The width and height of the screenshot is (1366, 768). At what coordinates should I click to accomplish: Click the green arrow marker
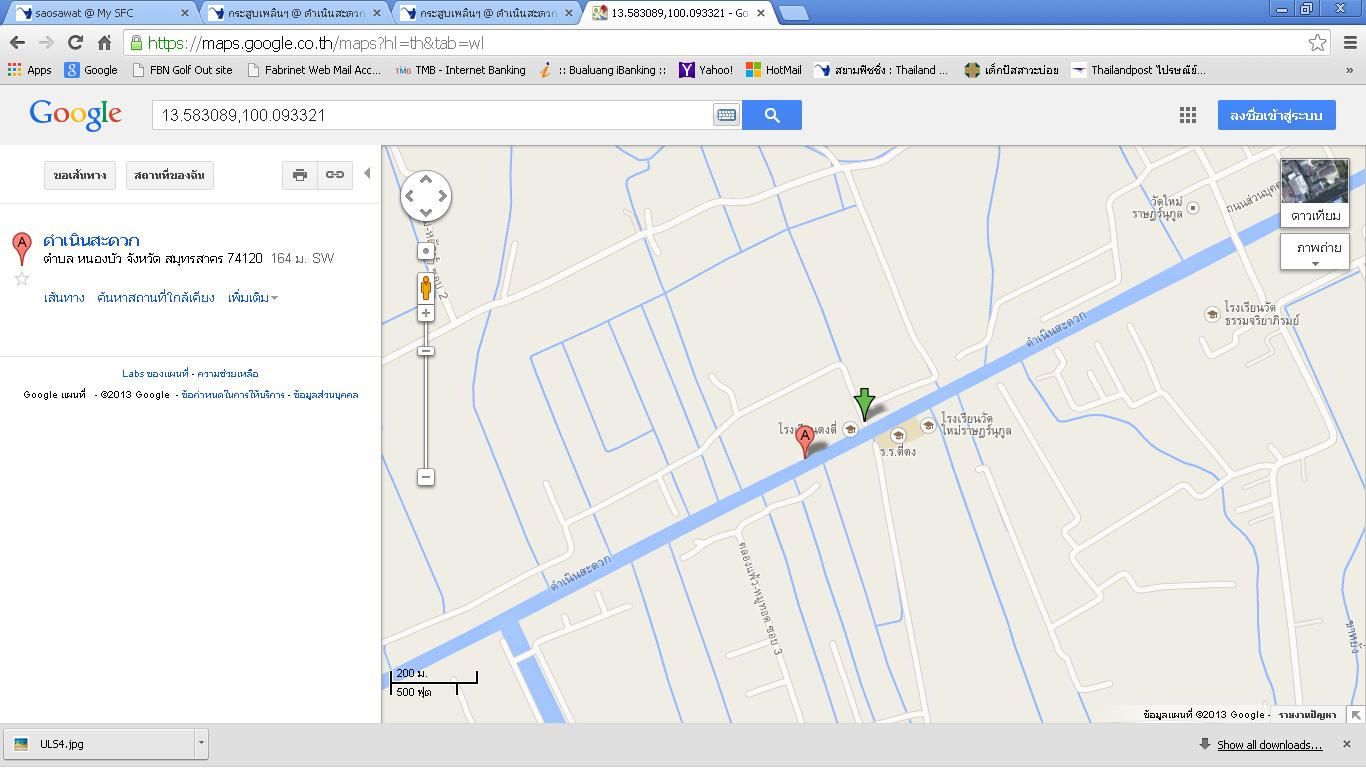point(864,404)
